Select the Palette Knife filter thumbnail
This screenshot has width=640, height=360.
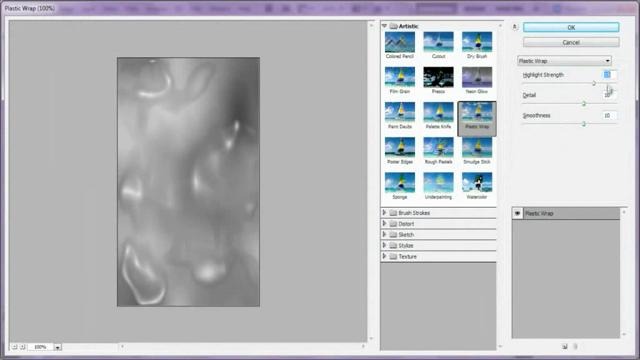(438, 112)
